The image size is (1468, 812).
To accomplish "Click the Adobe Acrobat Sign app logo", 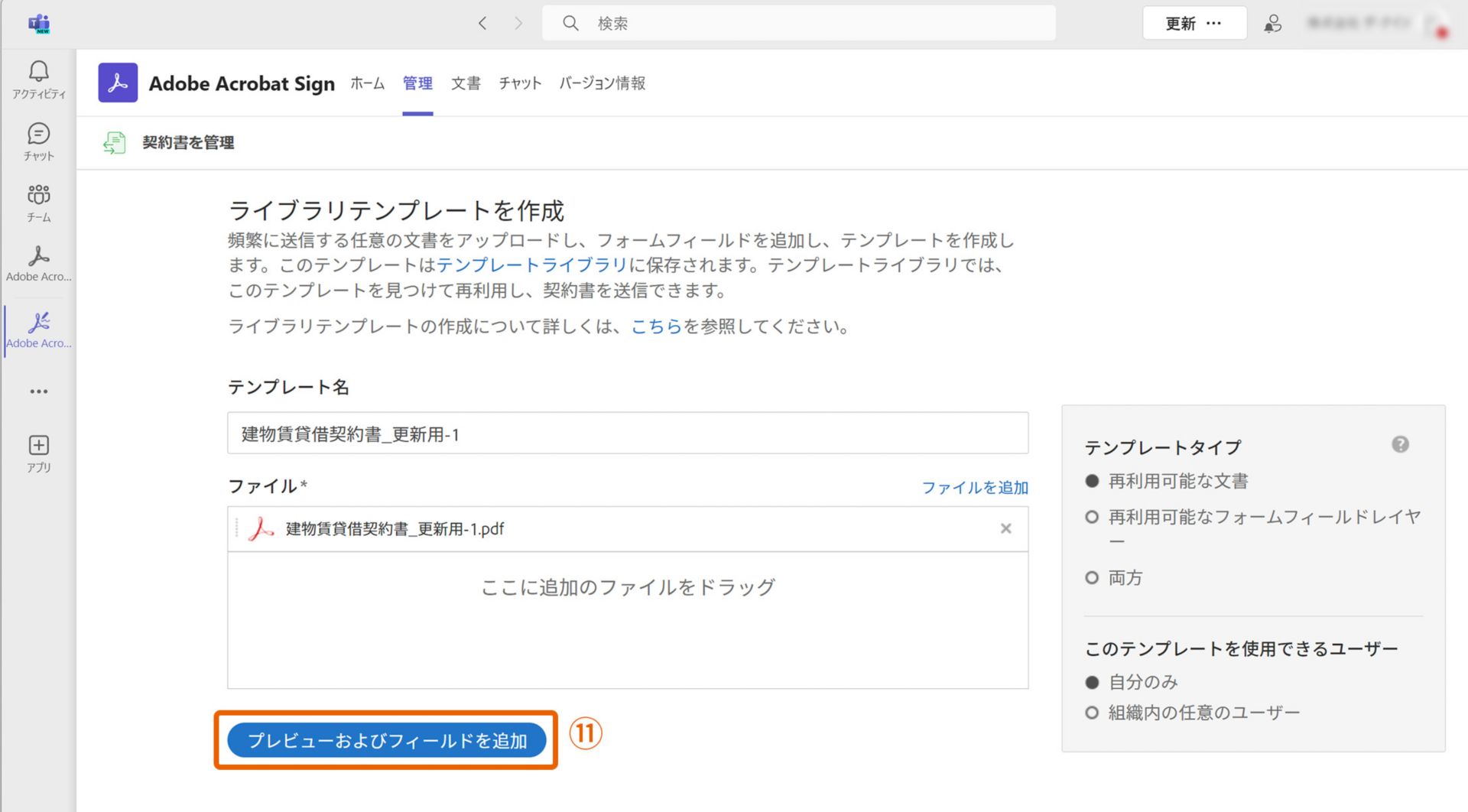I will point(118,83).
